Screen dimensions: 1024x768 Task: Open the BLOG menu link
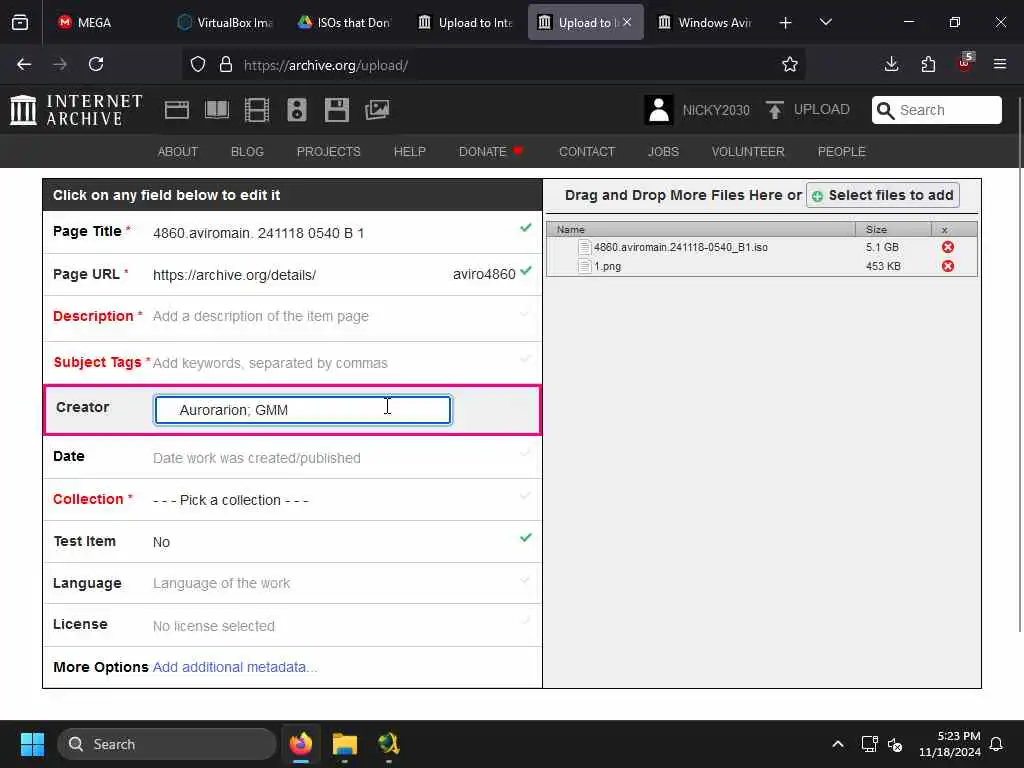[x=248, y=152]
